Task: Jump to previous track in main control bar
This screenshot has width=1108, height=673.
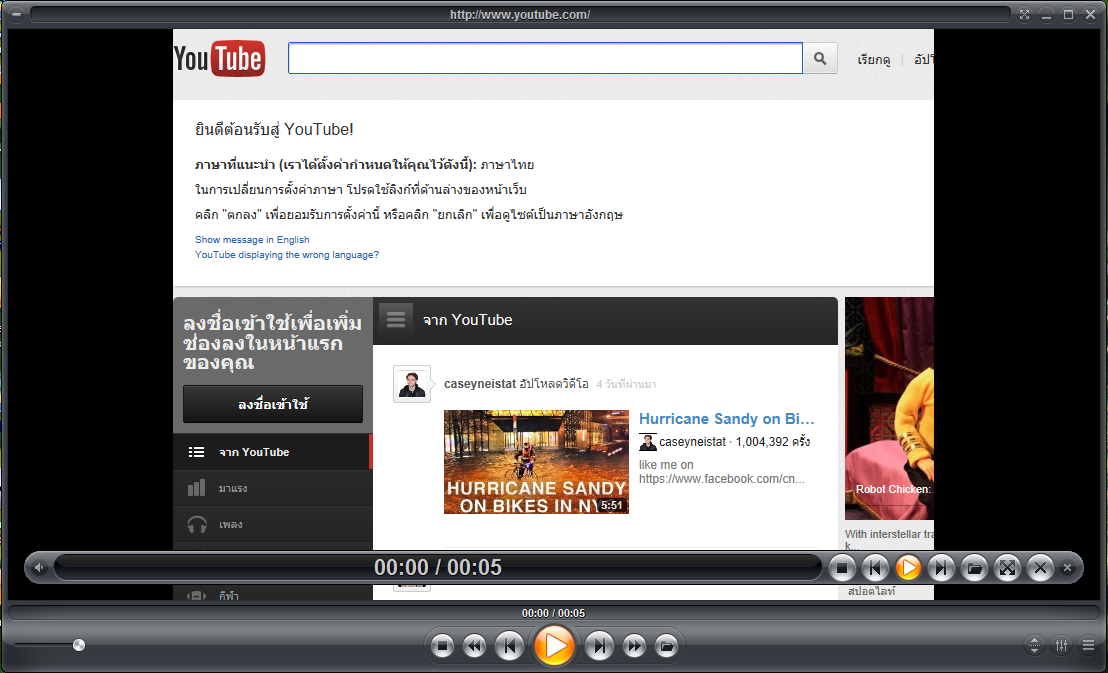Action: click(509, 645)
